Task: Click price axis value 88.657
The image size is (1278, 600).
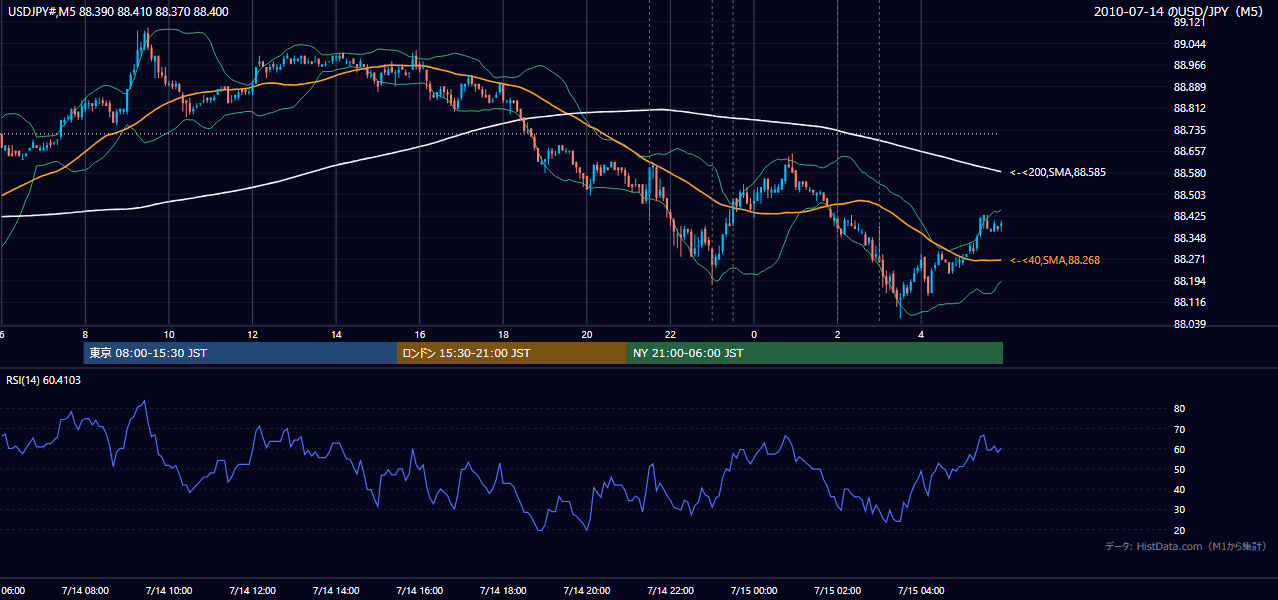Action: pos(1189,151)
